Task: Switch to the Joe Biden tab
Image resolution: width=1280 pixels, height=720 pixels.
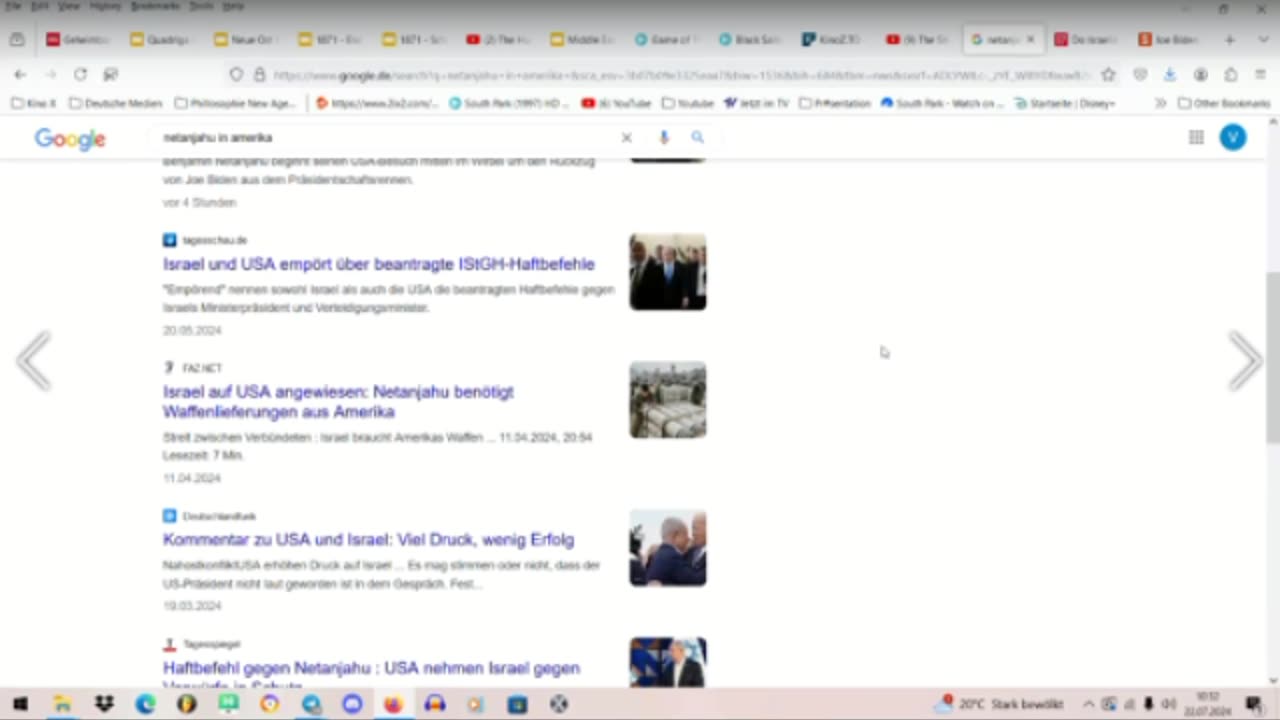Action: 1170,40
